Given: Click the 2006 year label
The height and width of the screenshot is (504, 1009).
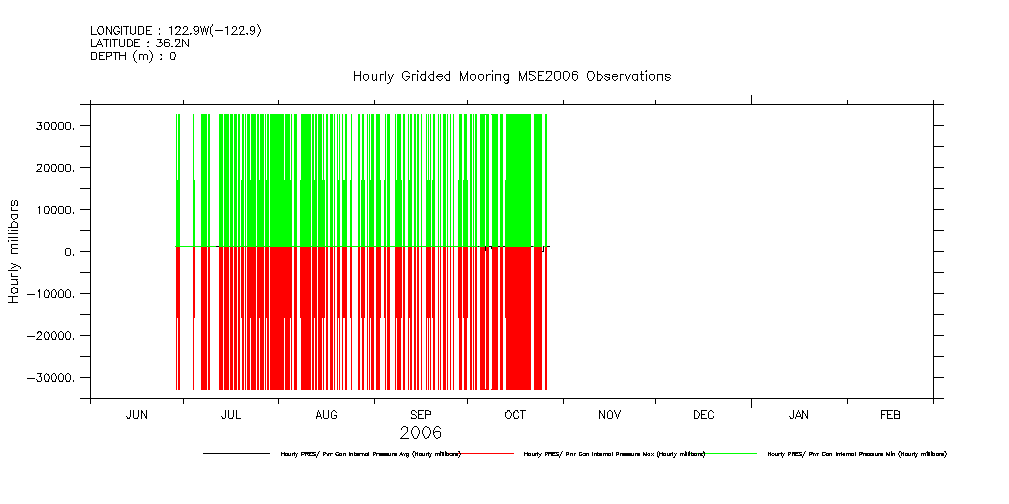Looking at the screenshot, I should coord(420,433).
